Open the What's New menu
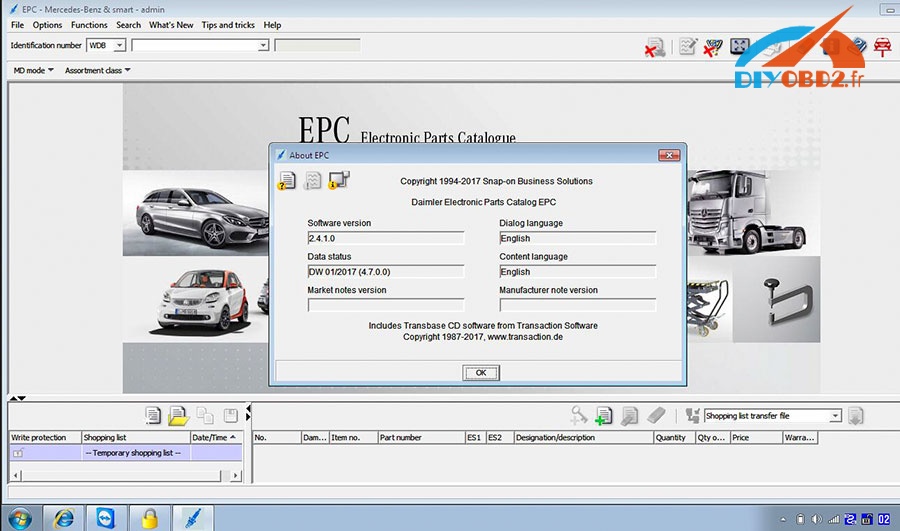 click(171, 25)
